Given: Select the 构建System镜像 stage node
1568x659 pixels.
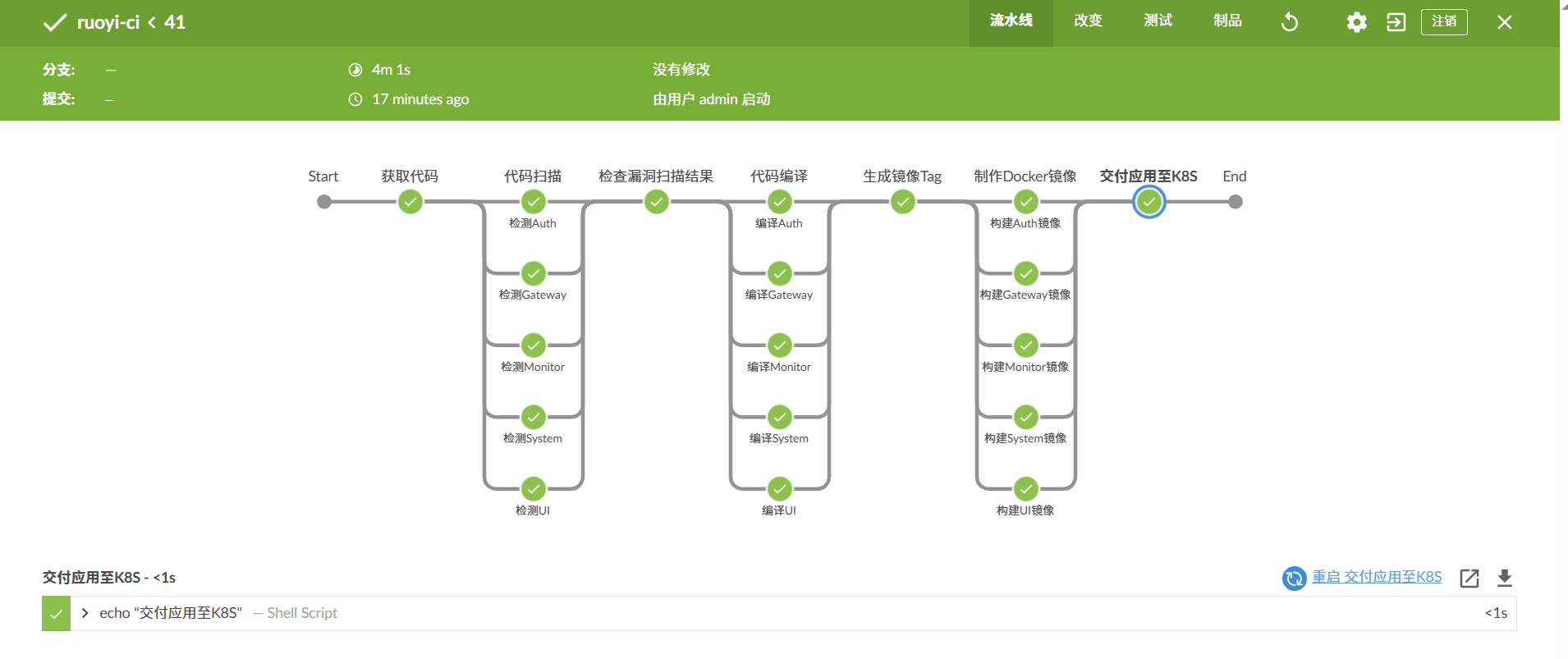Looking at the screenshot, I should [x=1026, y=417].
